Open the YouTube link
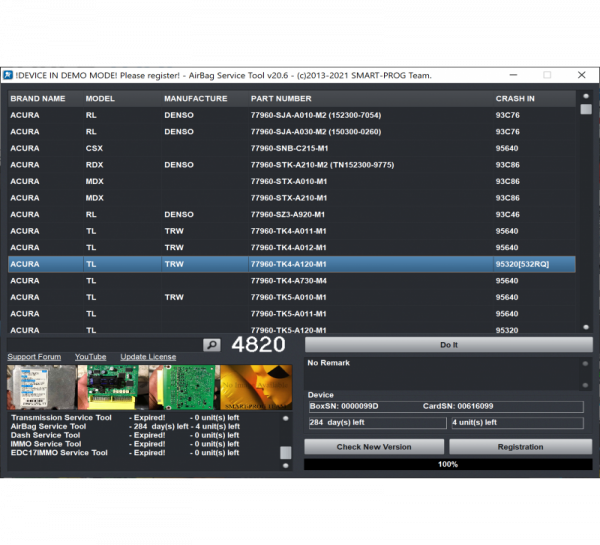Image resolution: width=600 pixels, height=545 pixels. coord(90,357)
